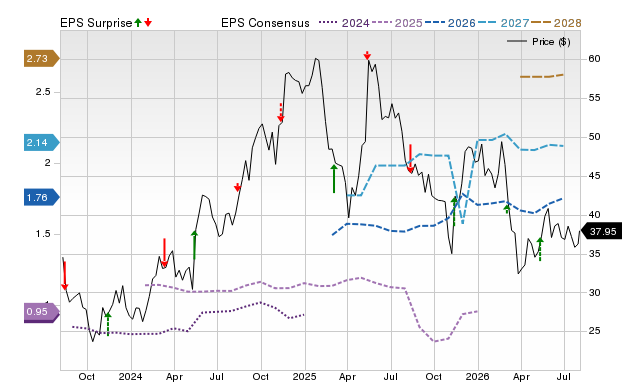
Task: Click the 2025 year label on time axis
Action: point(304,376)
